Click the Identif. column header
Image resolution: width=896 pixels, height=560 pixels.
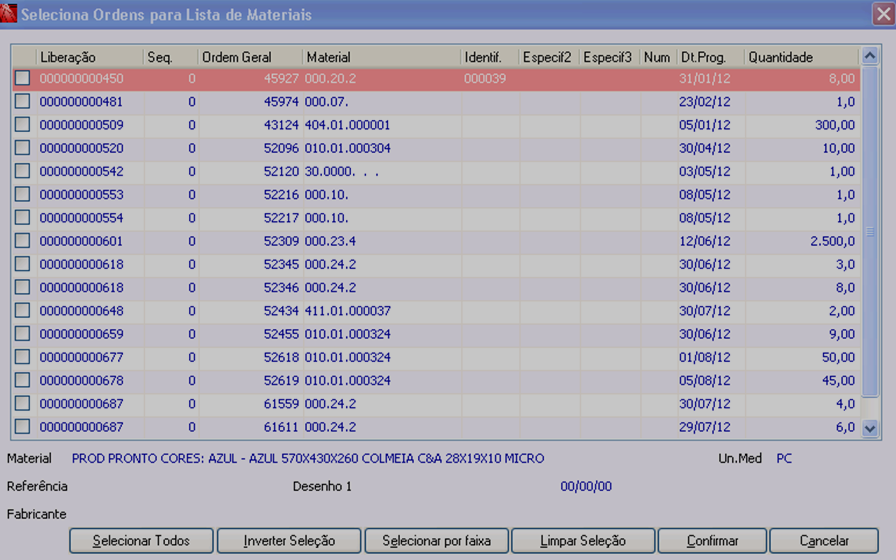point(489,57)
